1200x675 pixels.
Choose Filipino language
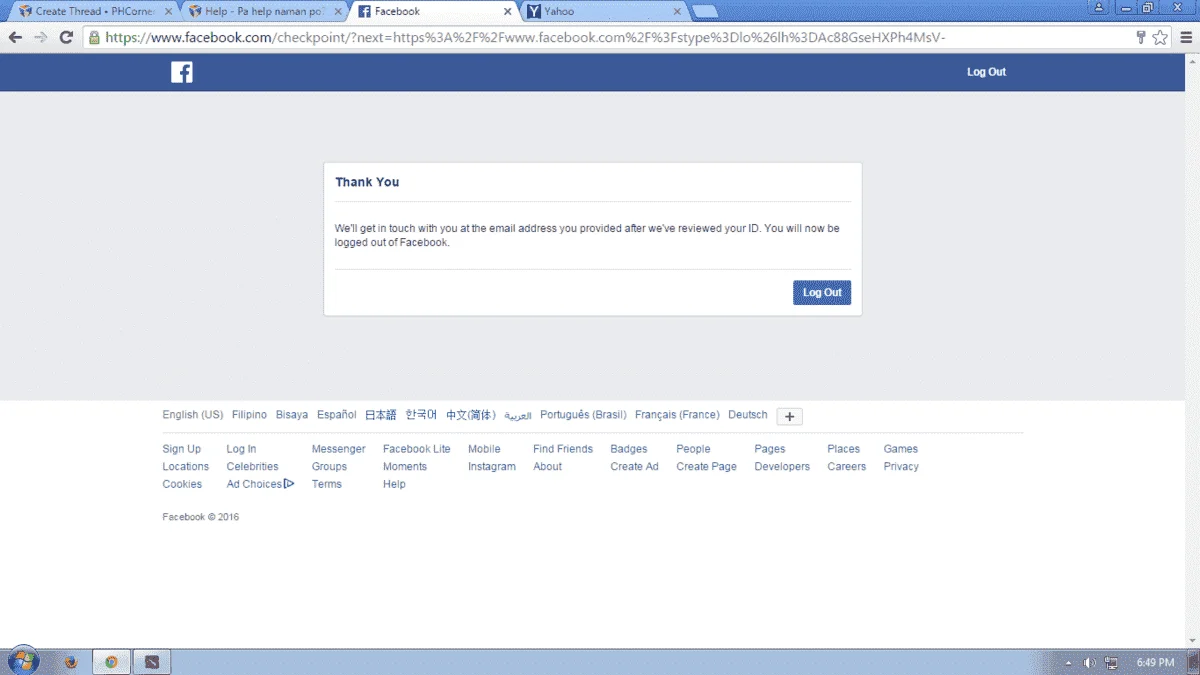click(x=249, y=415)
